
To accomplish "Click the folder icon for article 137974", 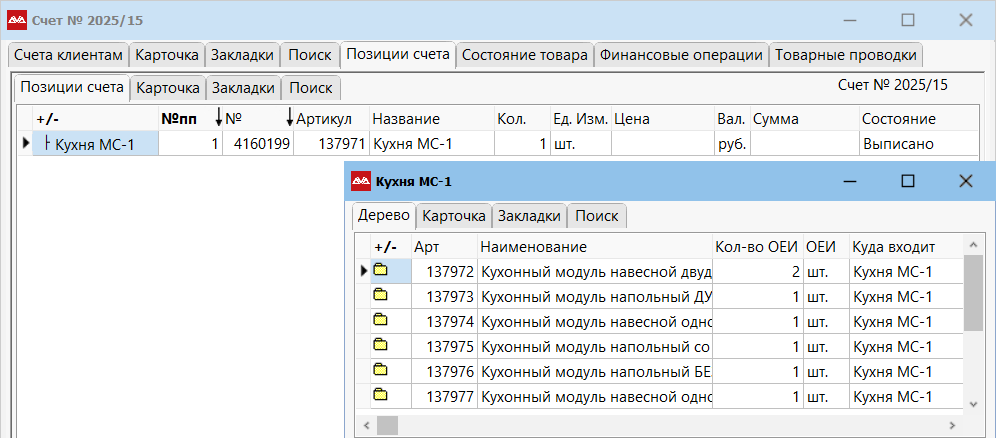I will point(380,320).
